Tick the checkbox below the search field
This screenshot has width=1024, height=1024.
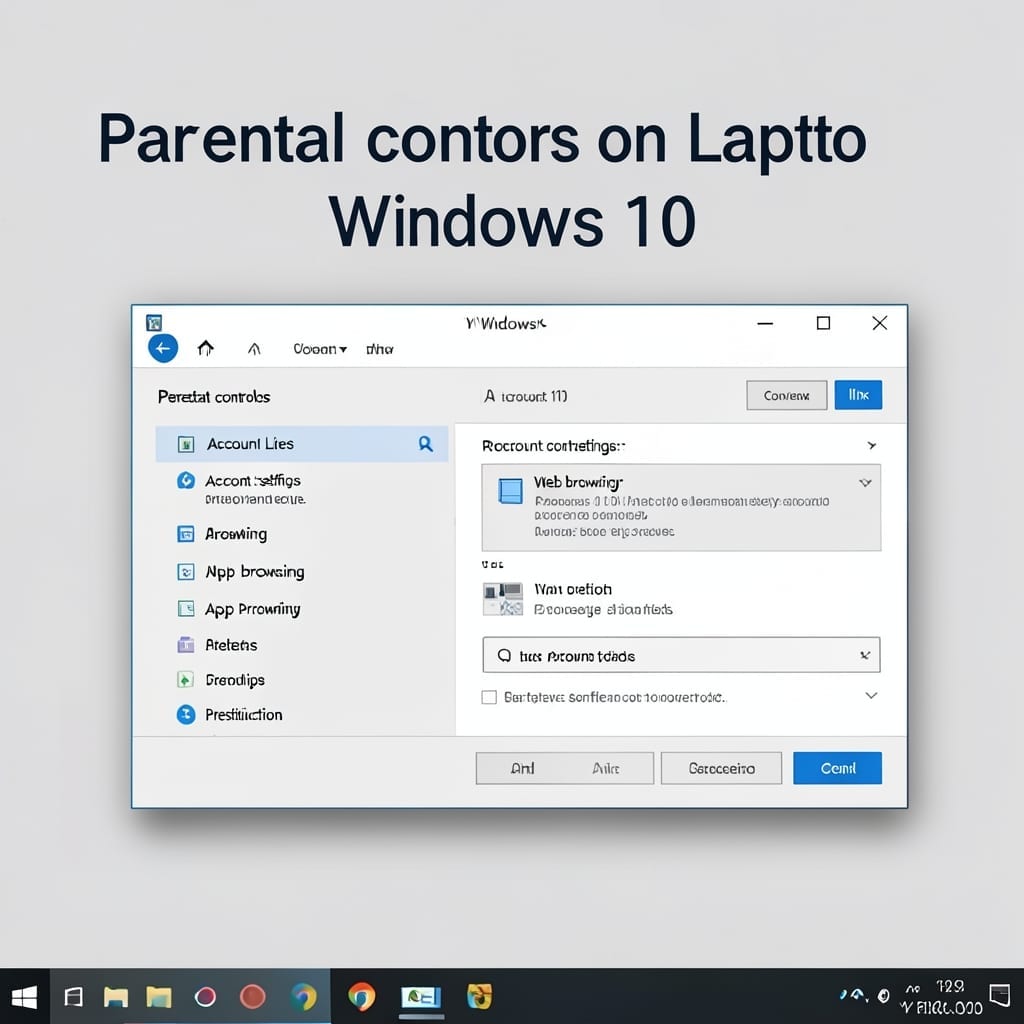click(x=488, y=697)
